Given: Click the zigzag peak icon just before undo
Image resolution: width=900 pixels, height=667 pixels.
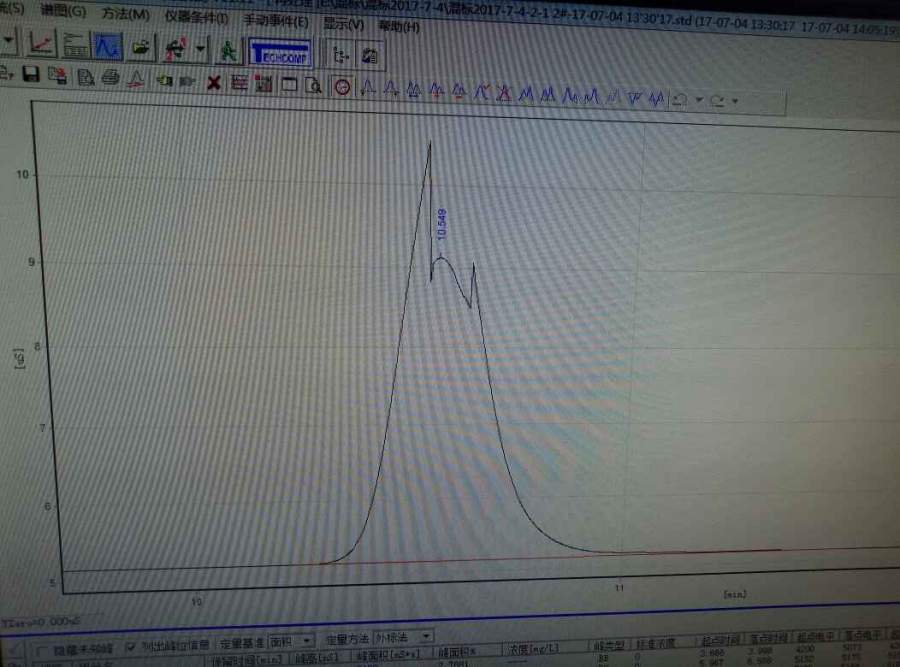Looking at the screenshot, I should 656,99.
